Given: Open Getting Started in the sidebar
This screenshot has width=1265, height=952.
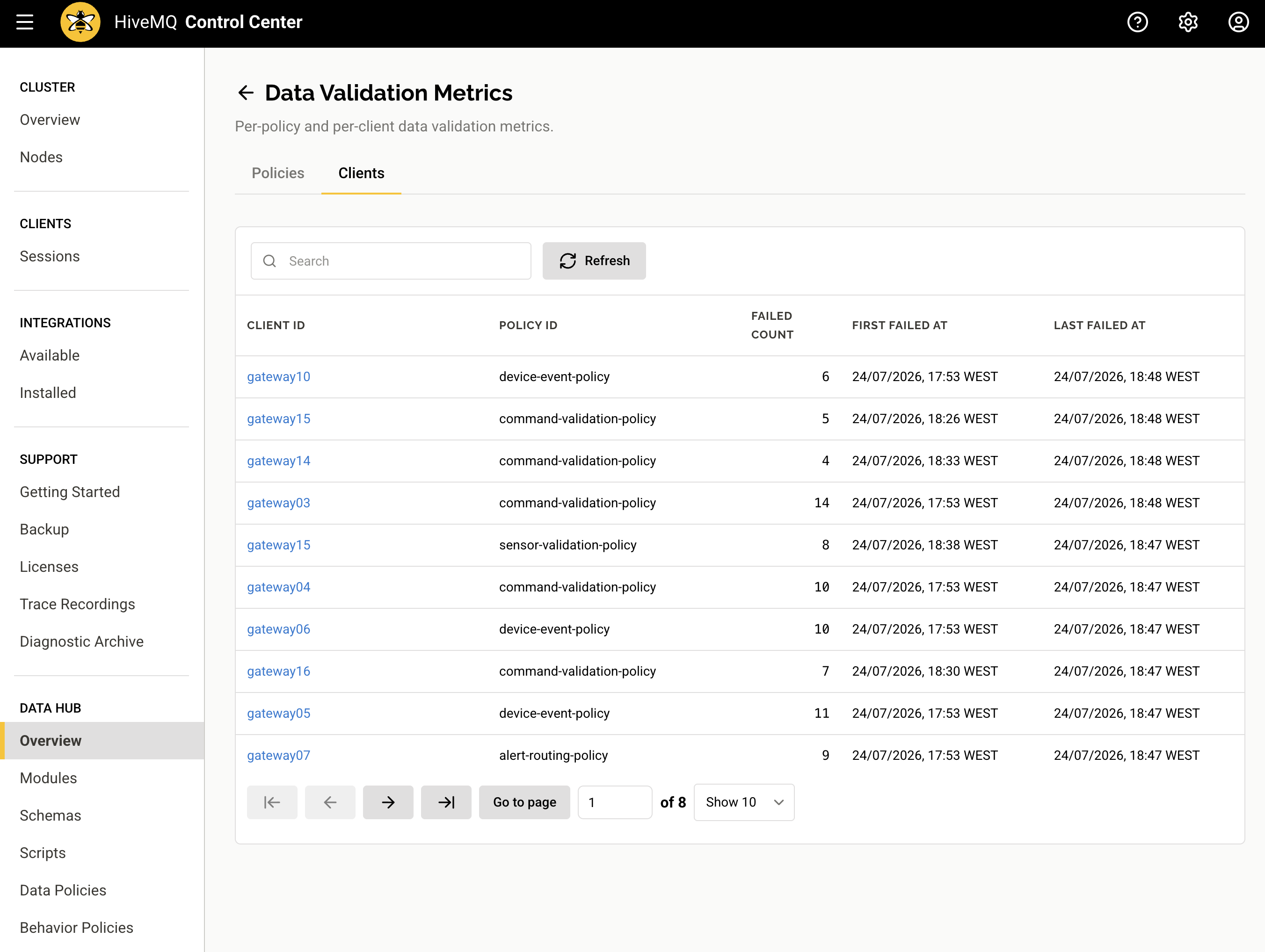Looking at the screenshot, I should (70, 492).
